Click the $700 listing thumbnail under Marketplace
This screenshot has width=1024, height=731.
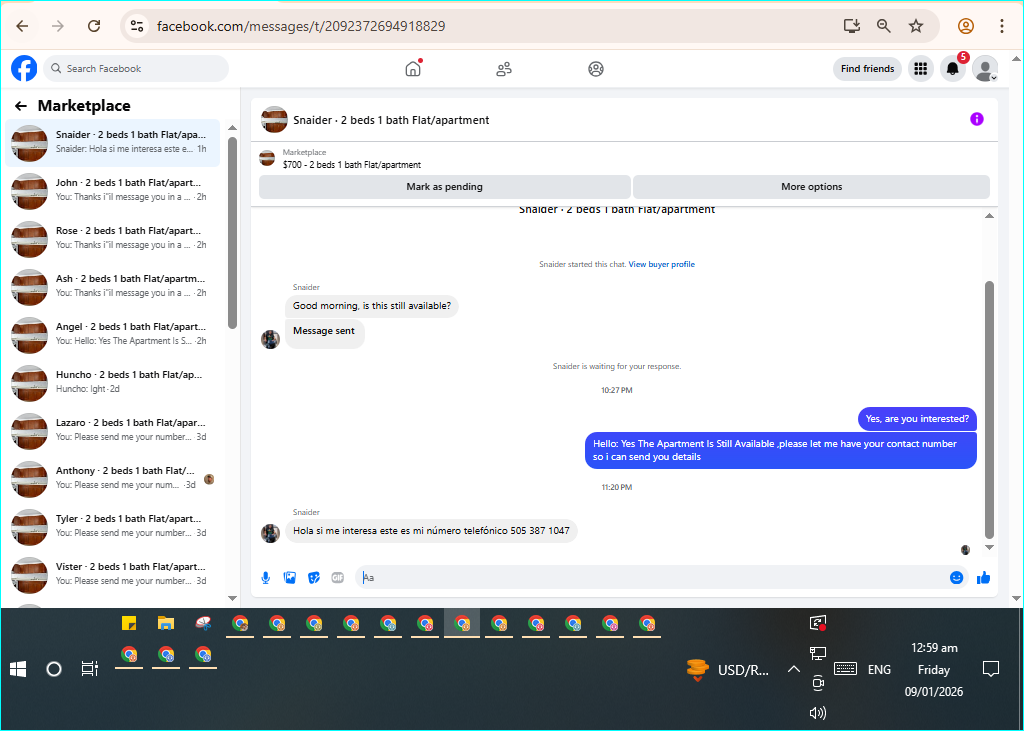(x=266, y=158)
